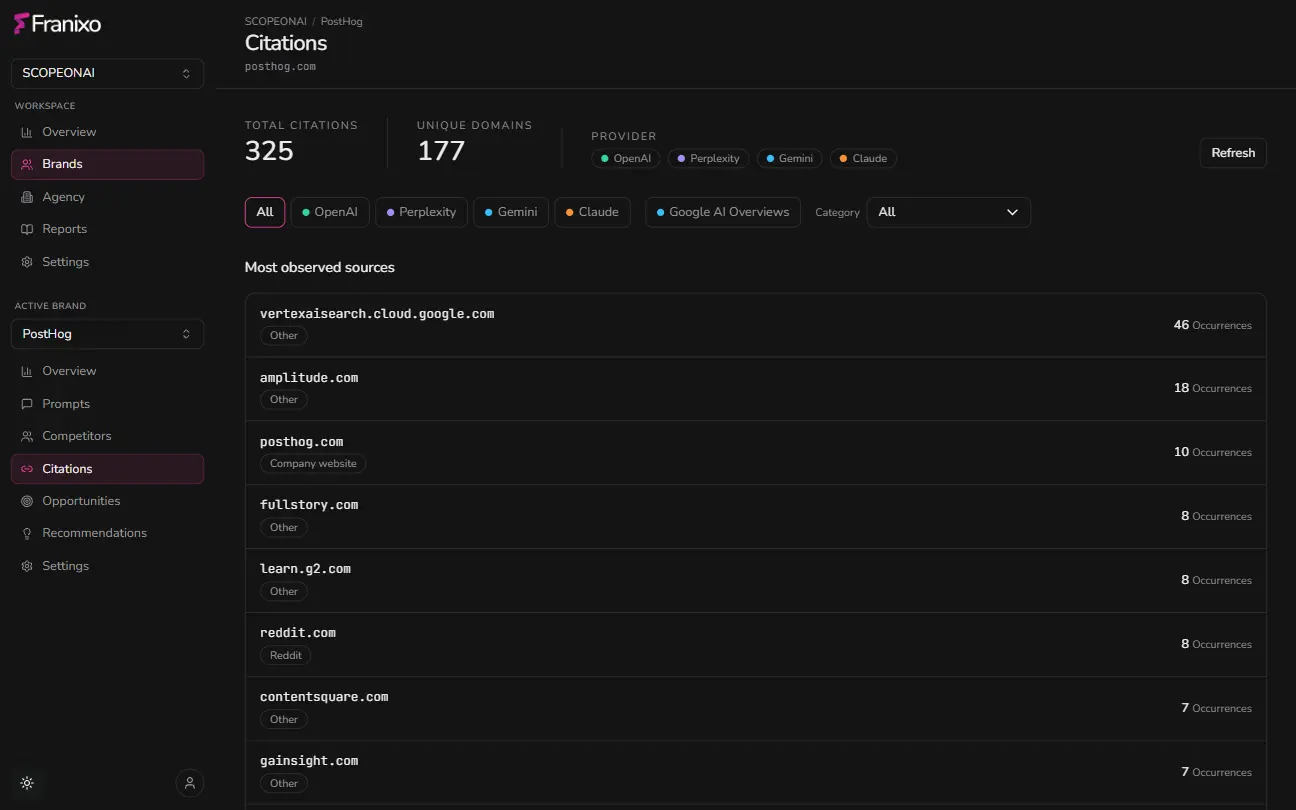Click the Perplexity provider legend chip
The height and width of the screenshot is (810, 1296).
pos(708,158)
